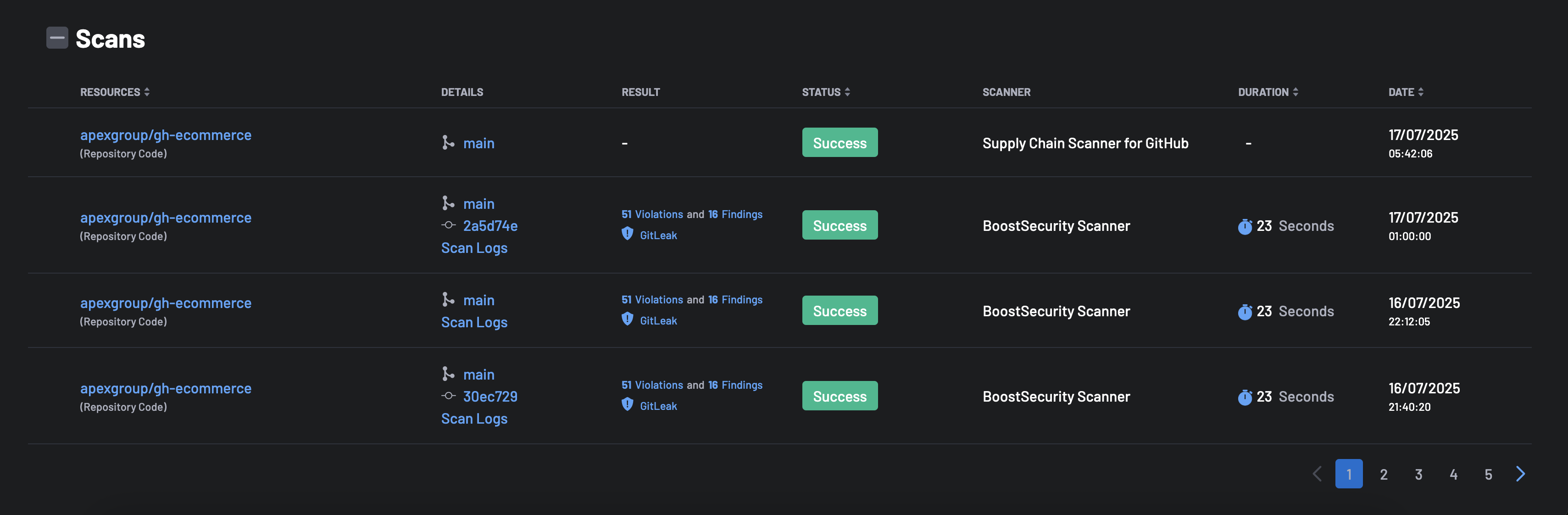
Task: Go to page 2
Action: click(1383, 474)
